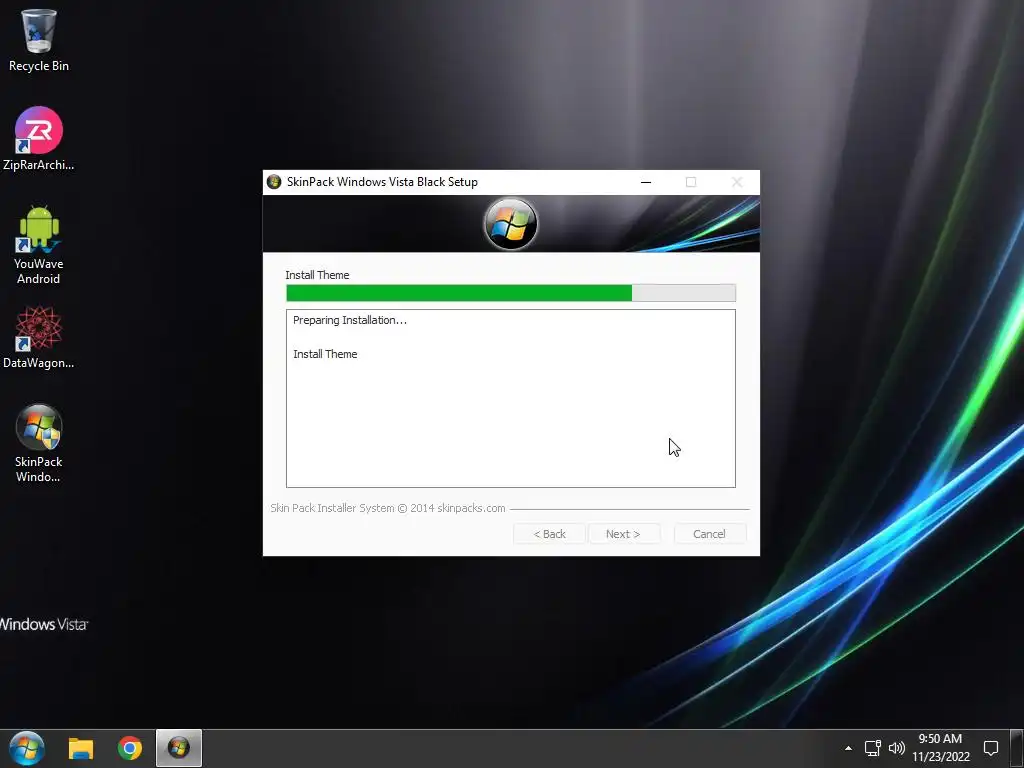
Task: Click the green installation progress bar
Action: tap(511, 293)
